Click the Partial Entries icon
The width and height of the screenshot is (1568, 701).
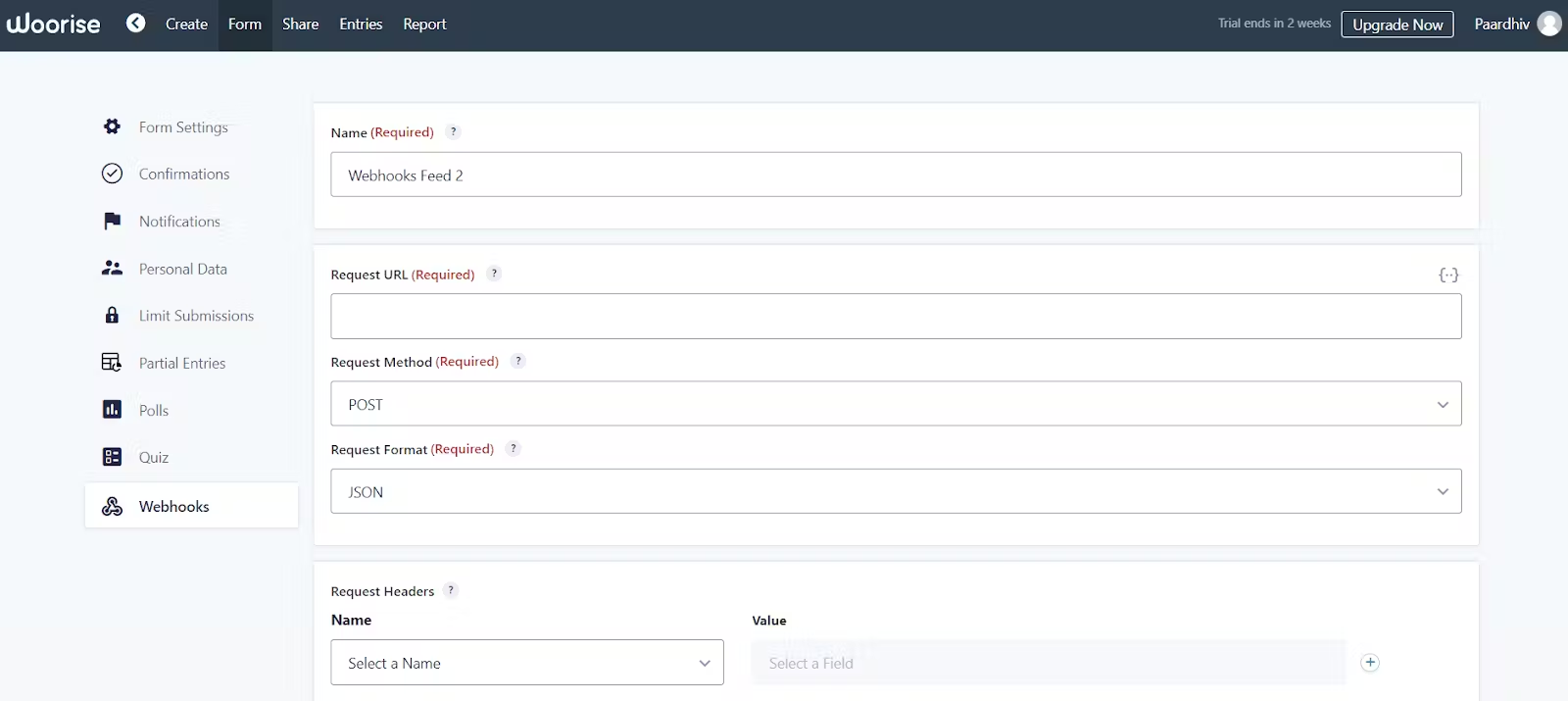113,363
